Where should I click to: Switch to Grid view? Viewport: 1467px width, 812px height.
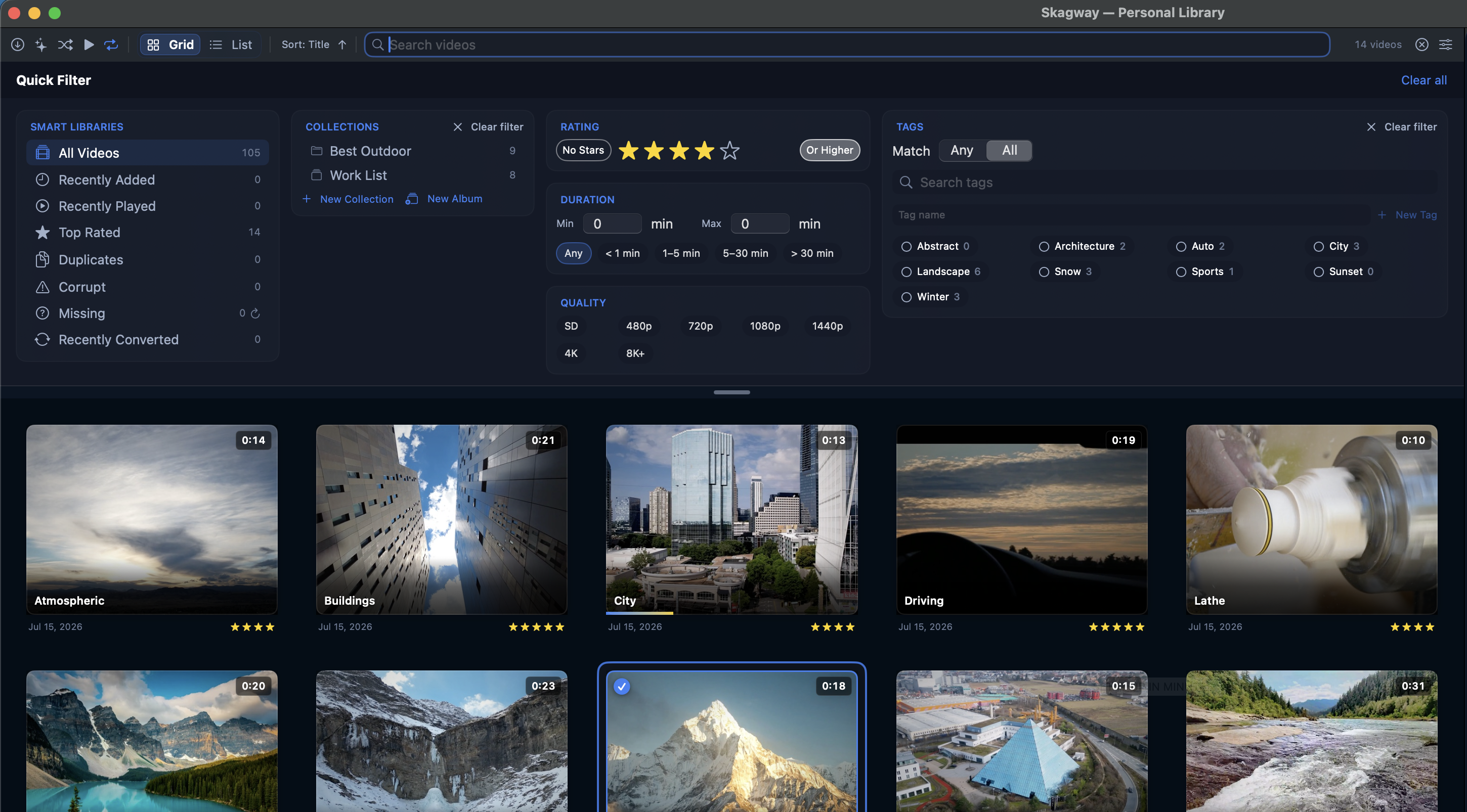pos(170,44)
